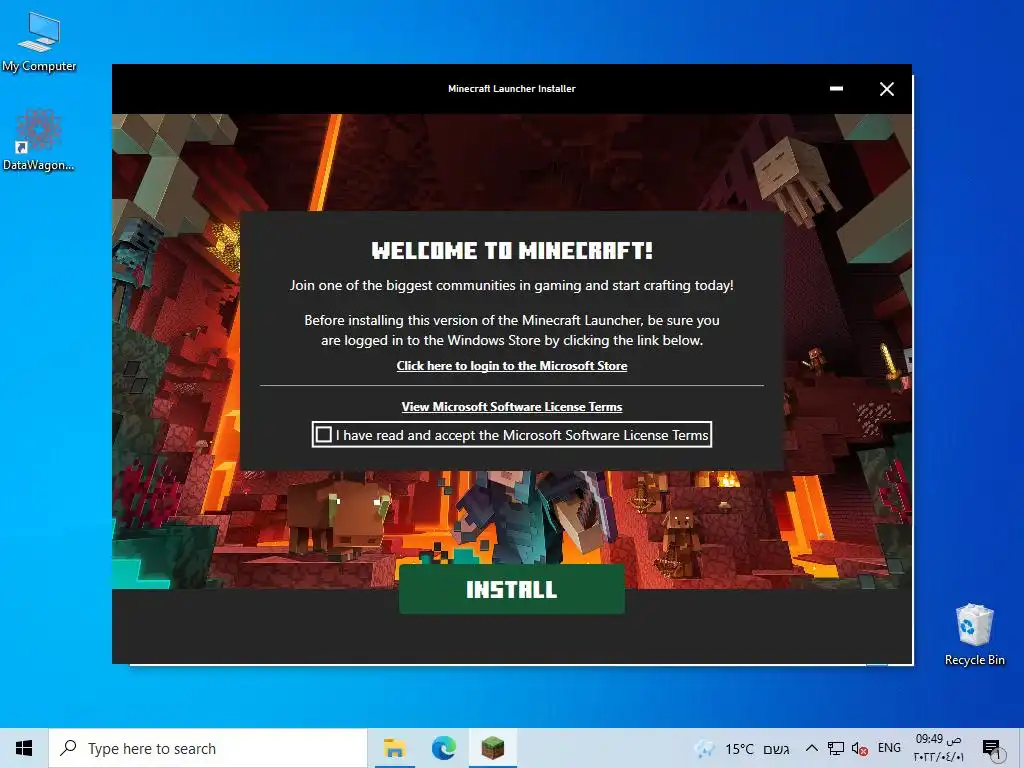This screenshot has height=768, width=1024.
Task: Open My Computer desktop icon
Action: click(x=39, y=41)
